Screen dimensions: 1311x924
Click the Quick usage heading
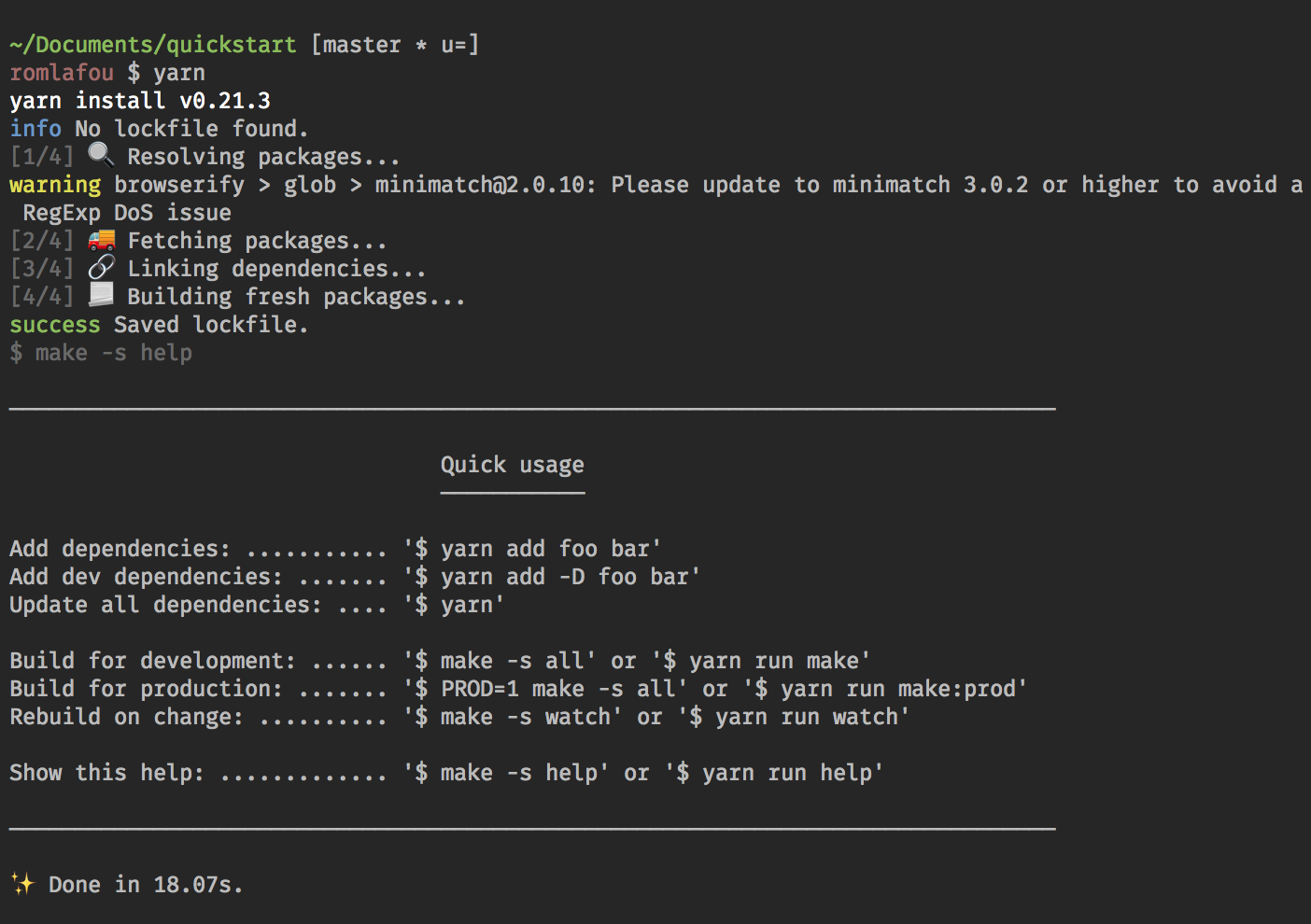pos(513,465)
